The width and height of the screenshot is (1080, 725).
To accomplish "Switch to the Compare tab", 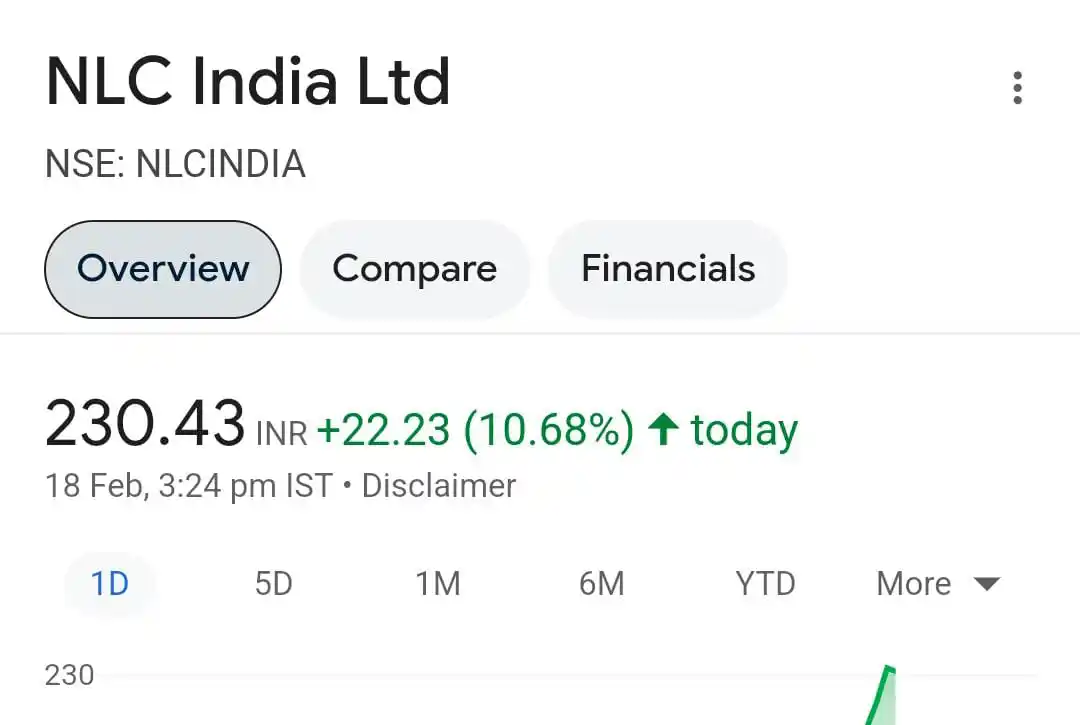I will point(415,268).
